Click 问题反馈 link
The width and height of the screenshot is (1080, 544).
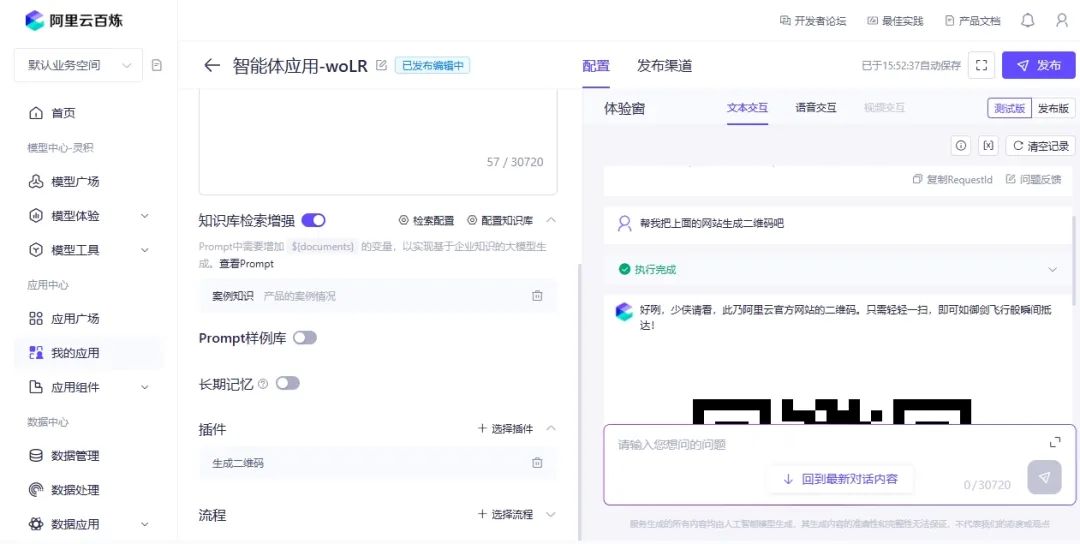point(1033,179)
